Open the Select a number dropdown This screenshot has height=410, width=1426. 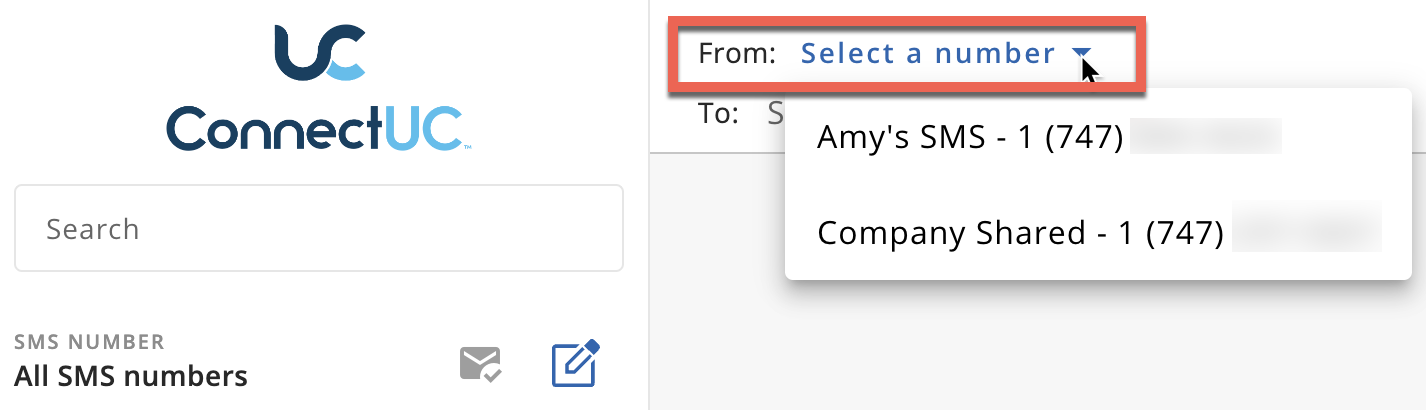click(927, 54)
